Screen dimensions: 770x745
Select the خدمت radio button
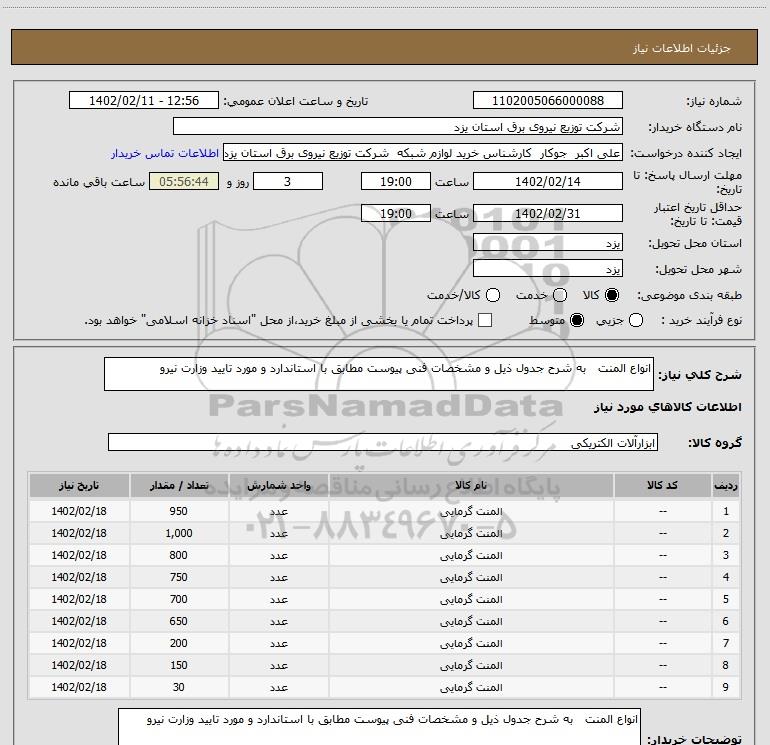pos(560,295)
